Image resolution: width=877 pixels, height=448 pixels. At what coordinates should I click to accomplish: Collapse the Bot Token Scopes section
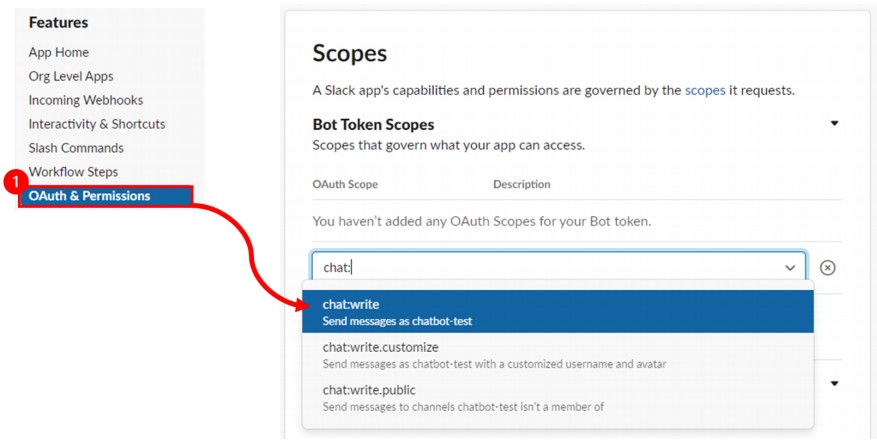point(834,124)
